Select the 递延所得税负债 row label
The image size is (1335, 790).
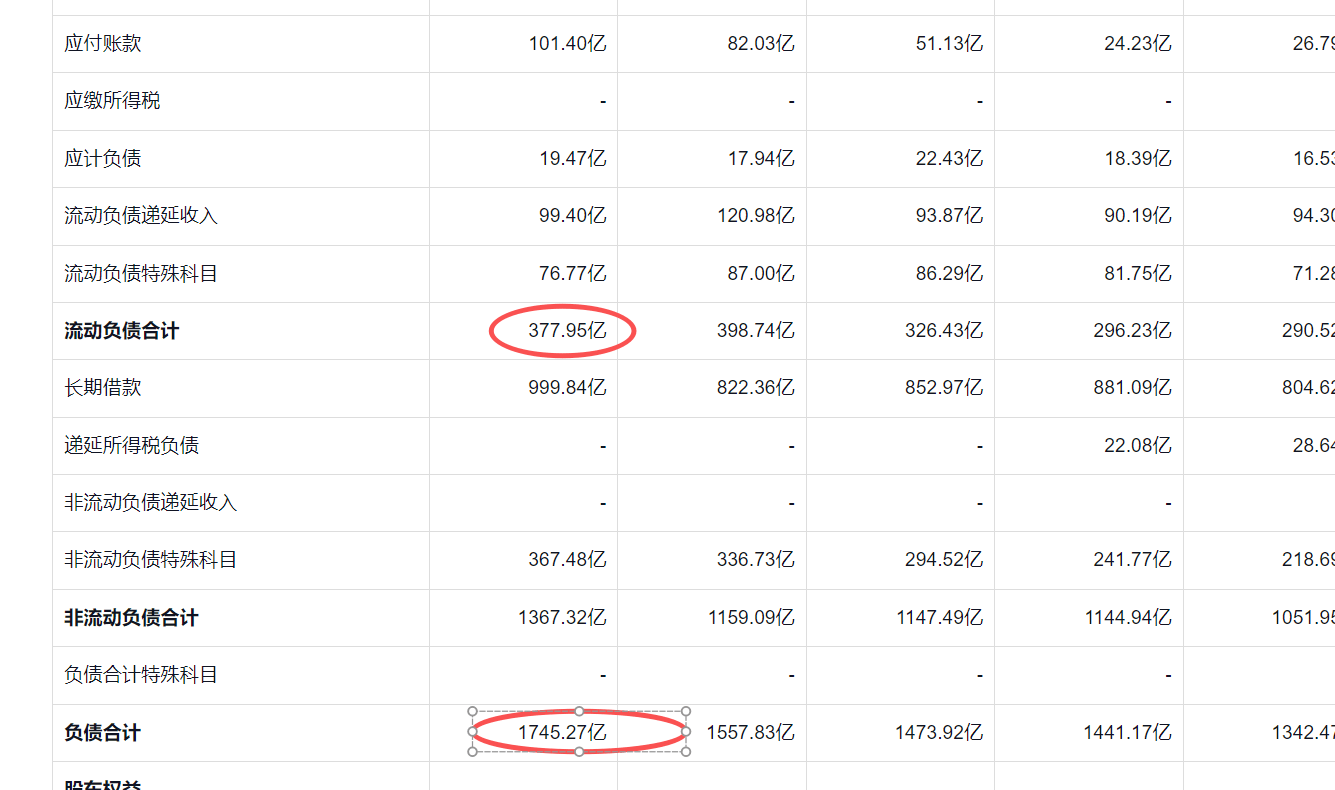pyautogui.click(x=131, y=446)
